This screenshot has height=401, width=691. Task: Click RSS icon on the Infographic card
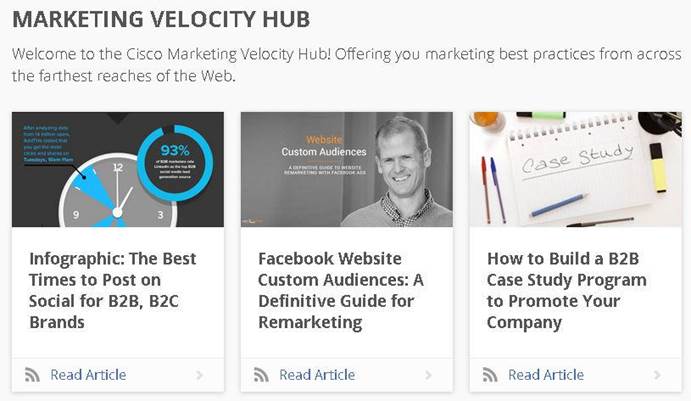coord(33,375)
